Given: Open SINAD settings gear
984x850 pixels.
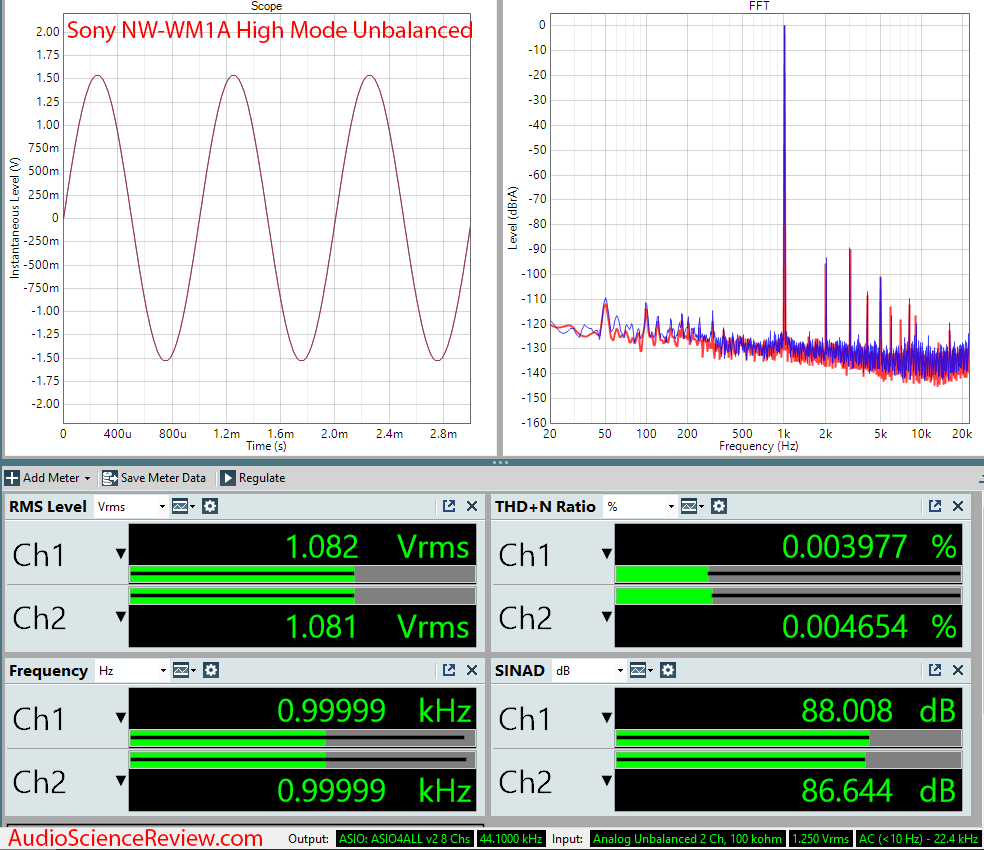Looking at the screenshot, I should click(x=668, y=670).
